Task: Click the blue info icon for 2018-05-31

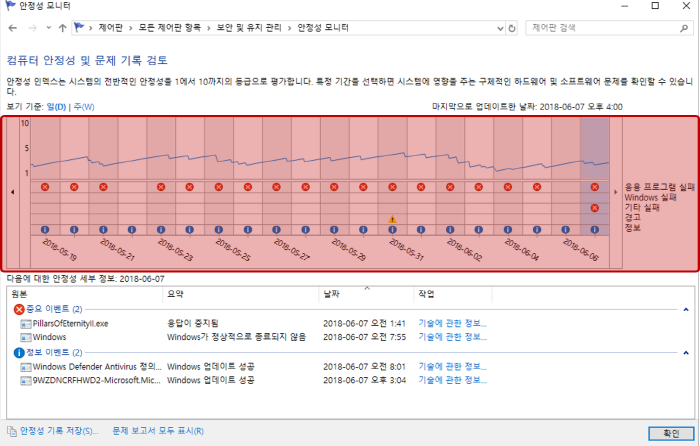Action: (392, 230)
